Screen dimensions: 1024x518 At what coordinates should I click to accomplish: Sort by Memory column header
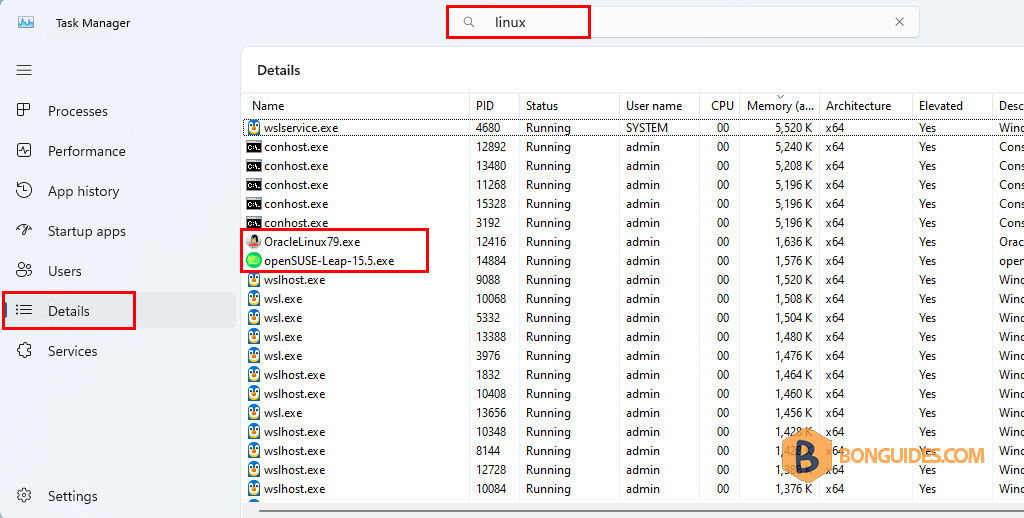[x=780, y=106]
